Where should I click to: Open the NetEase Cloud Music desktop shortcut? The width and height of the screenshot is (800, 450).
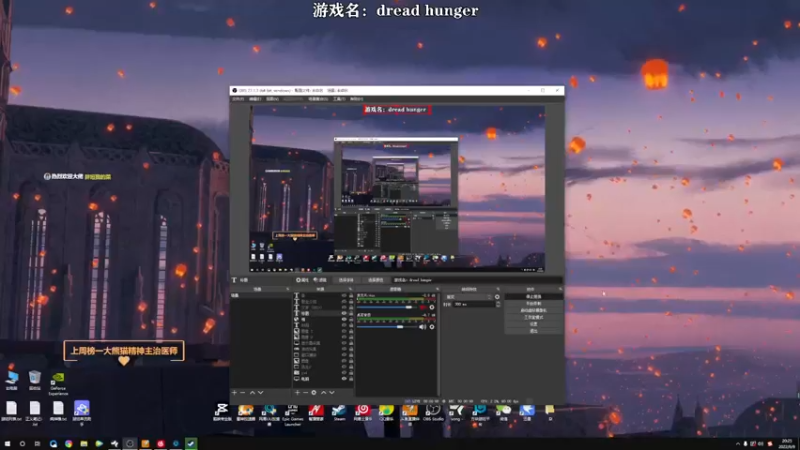363,412
